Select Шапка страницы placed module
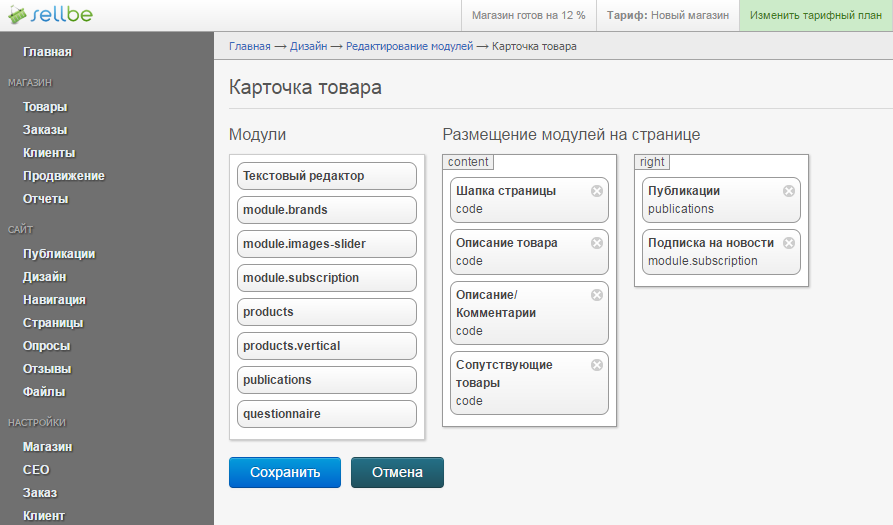 (529, 200)
